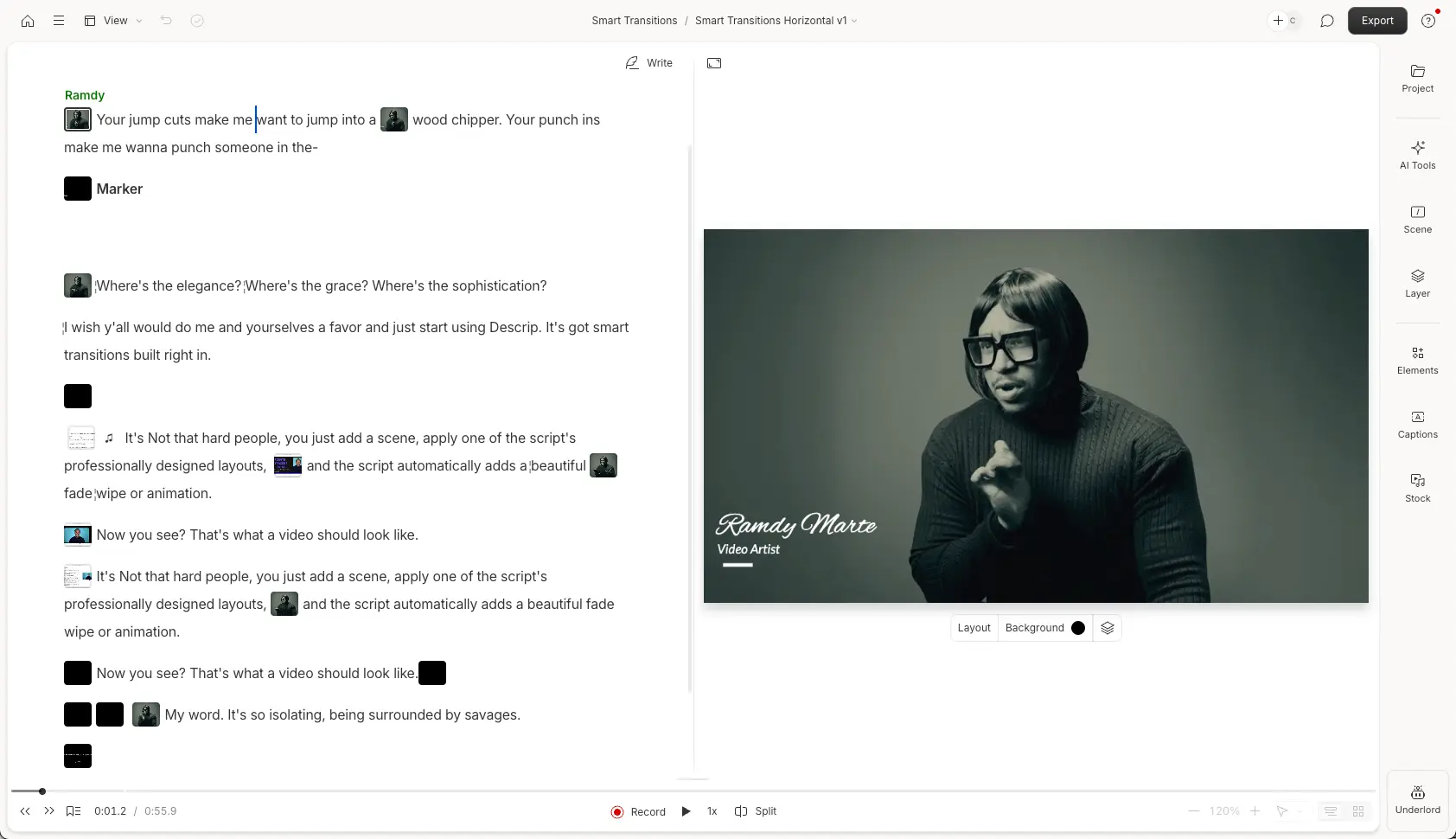Click the music note icon in script
Image resolution: width=1456 pixels, height=839 pixels.
point(109,439)
